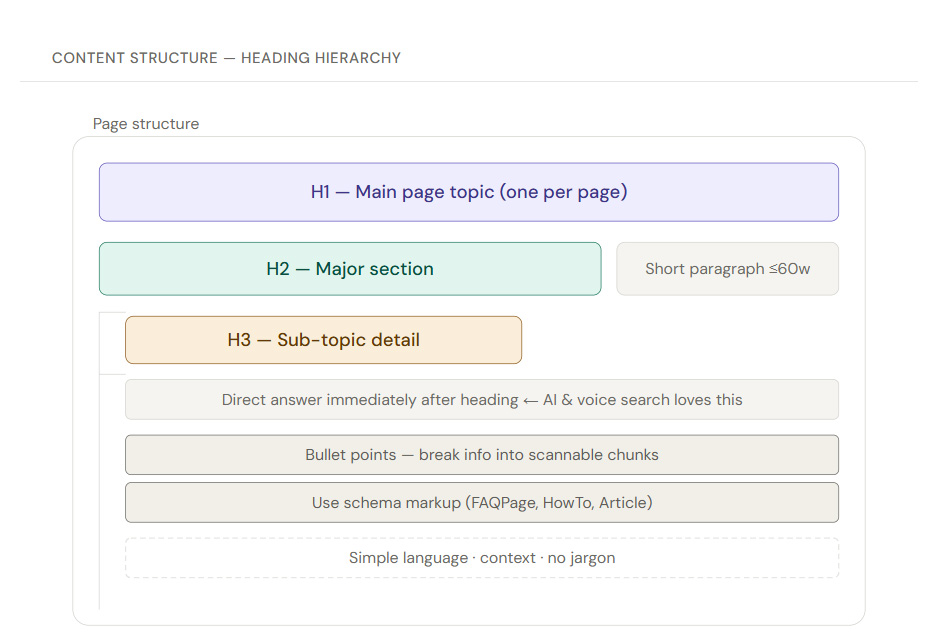Click the Simple language no jargon dashed box
The width and height of the screenshot is (936, 636).
point(482,557)
